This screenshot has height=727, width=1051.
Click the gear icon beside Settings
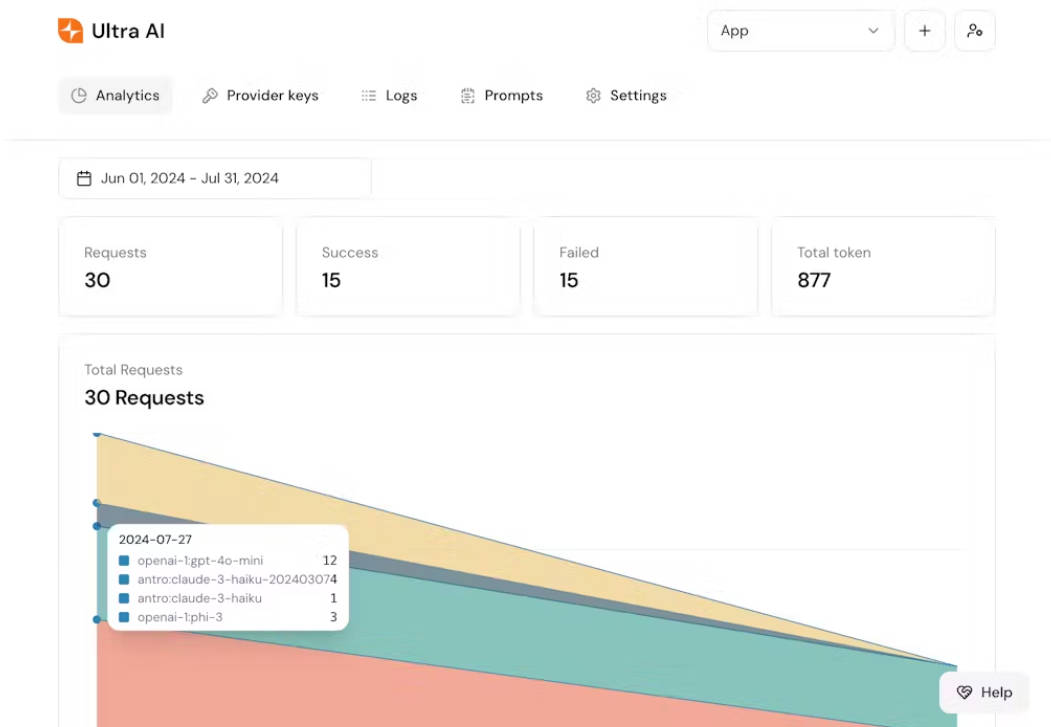click(593, 96)
